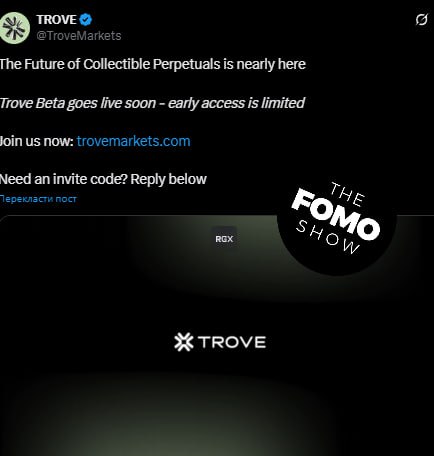Open the Grok explain icon

[421, 20]
